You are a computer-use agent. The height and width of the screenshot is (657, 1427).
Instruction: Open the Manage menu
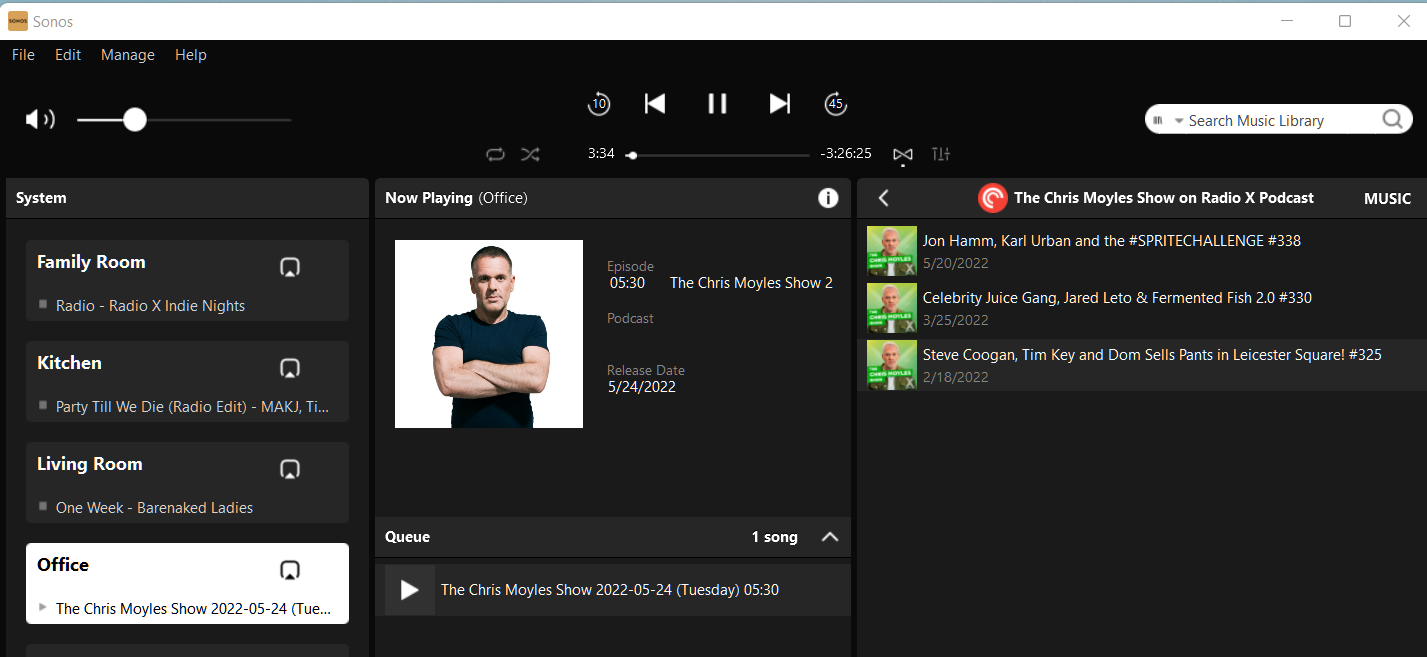(128, 55)
